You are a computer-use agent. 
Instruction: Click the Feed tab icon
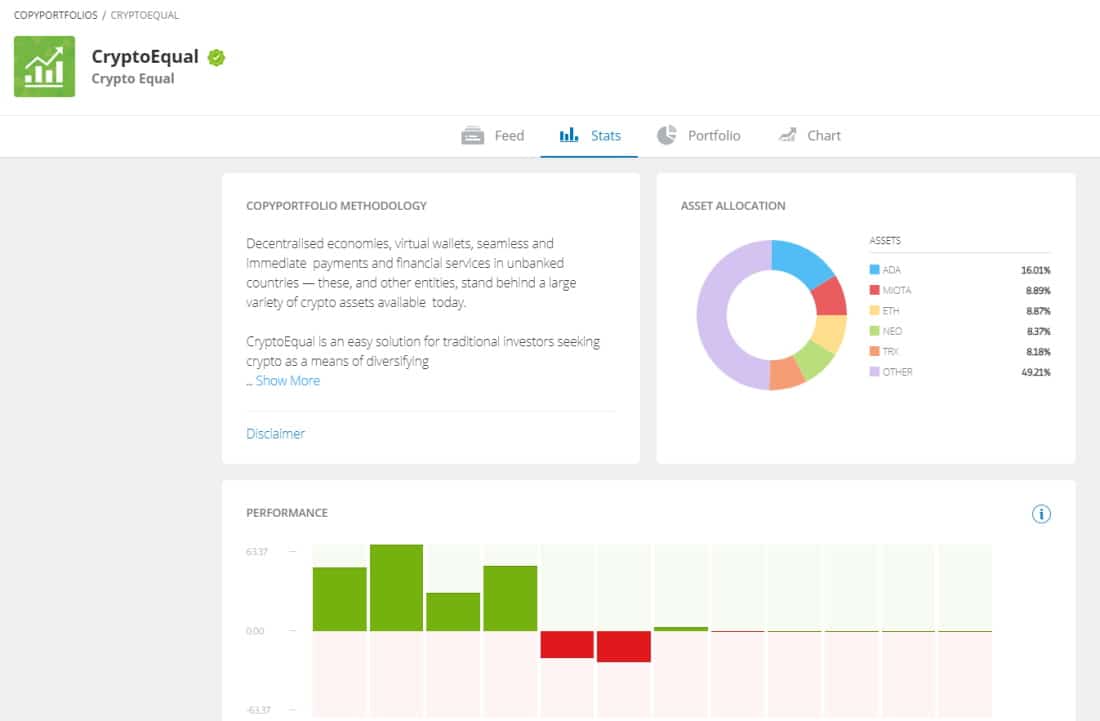[472, 135]
